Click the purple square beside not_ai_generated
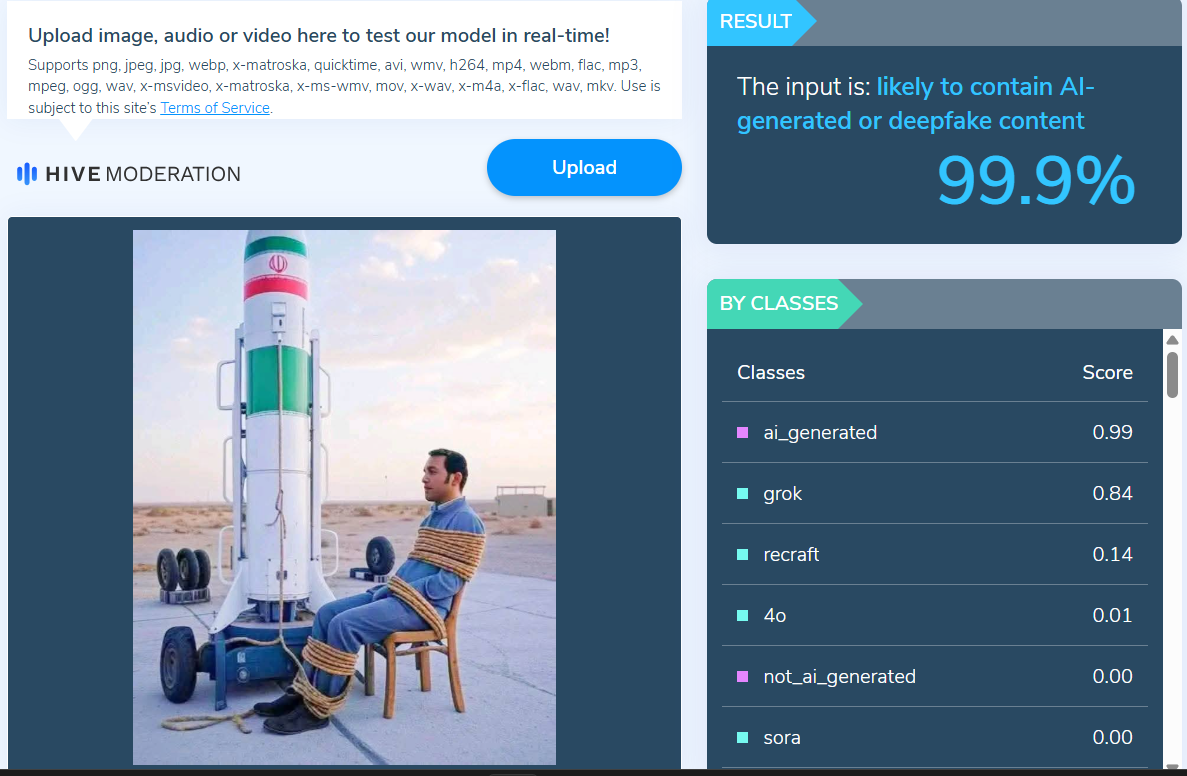The image size is (1187, 776). coord(742,677)
